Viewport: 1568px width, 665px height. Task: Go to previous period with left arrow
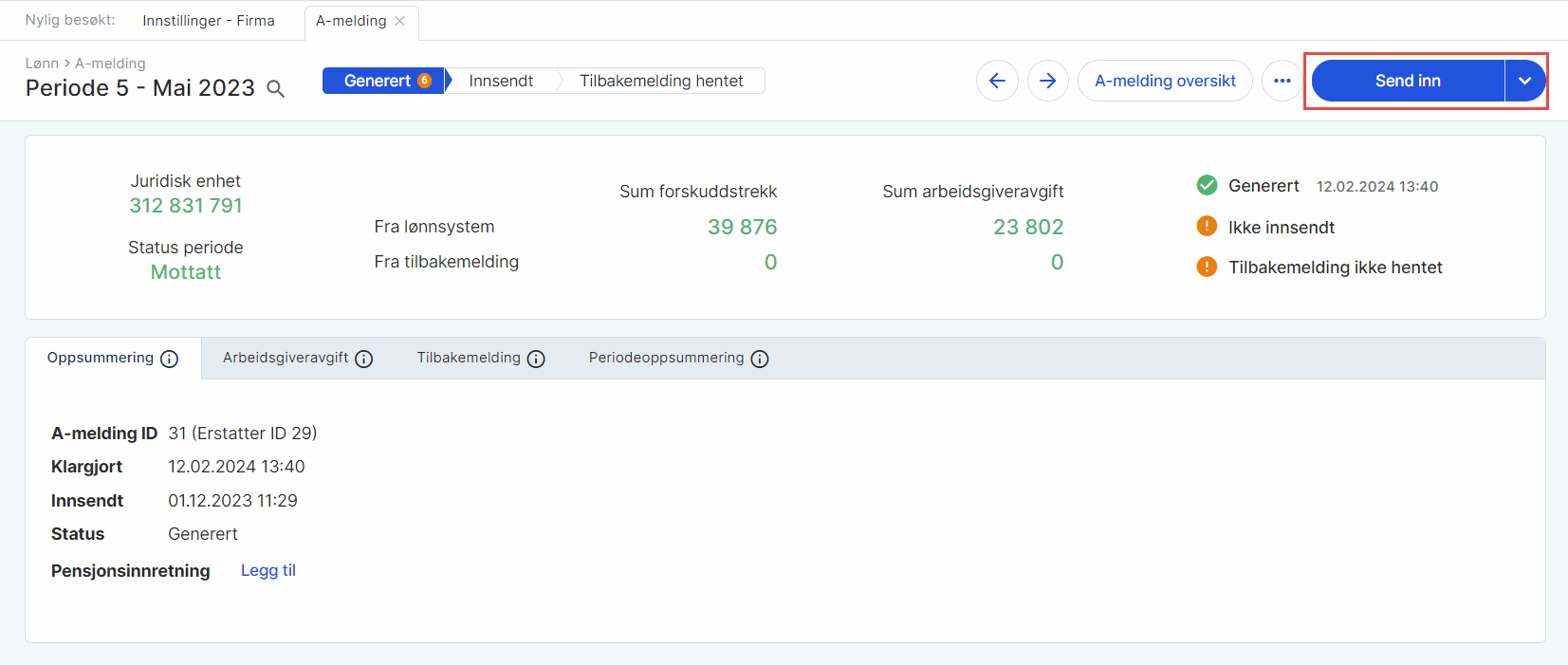click(997, 81)
